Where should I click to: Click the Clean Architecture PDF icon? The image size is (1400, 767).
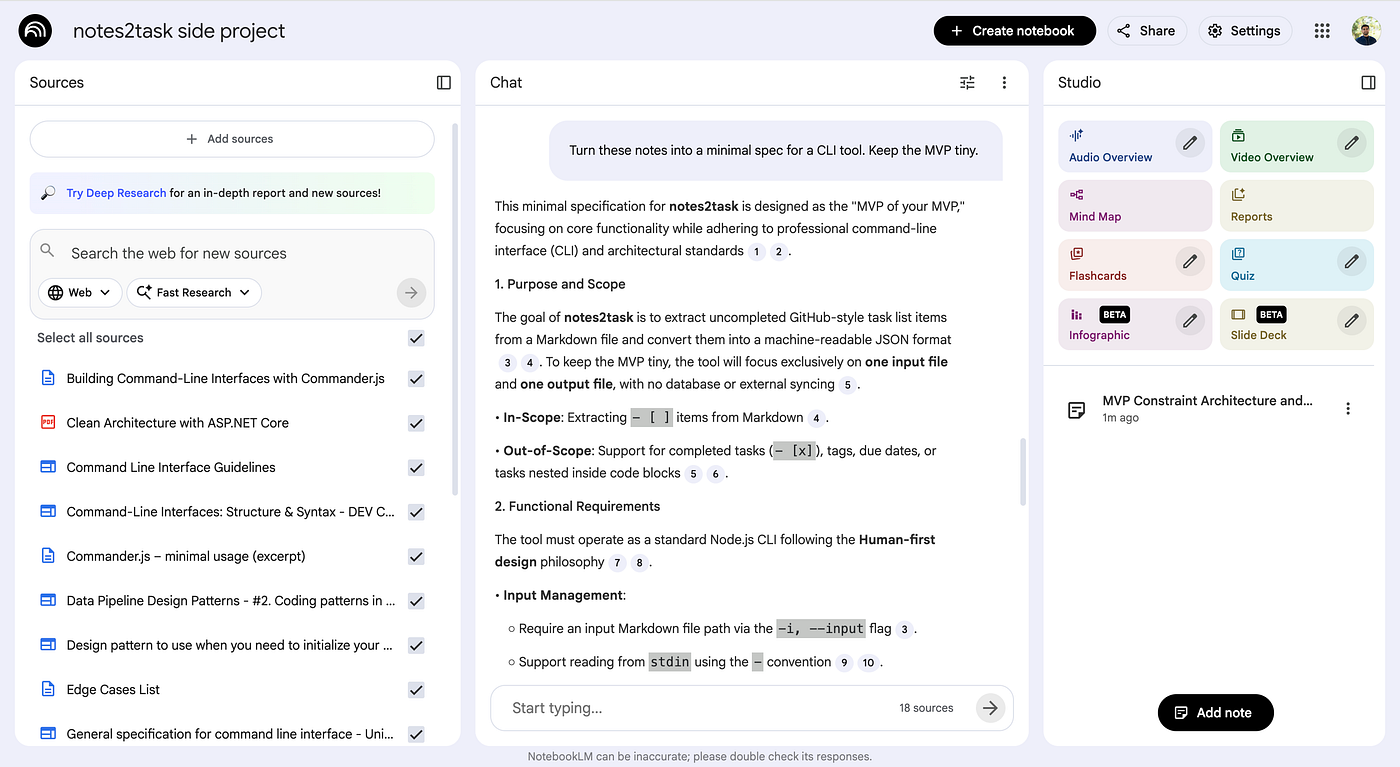(47, 423)
